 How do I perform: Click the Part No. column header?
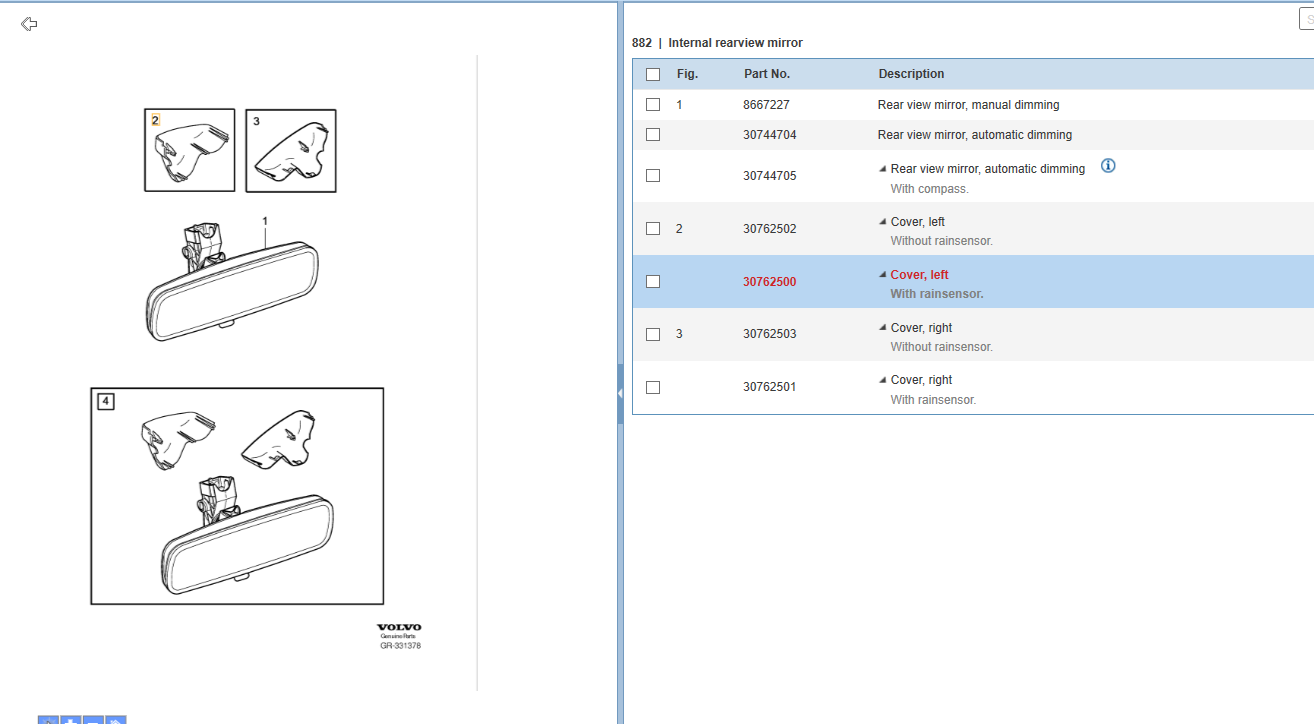[x=767, y=74]
